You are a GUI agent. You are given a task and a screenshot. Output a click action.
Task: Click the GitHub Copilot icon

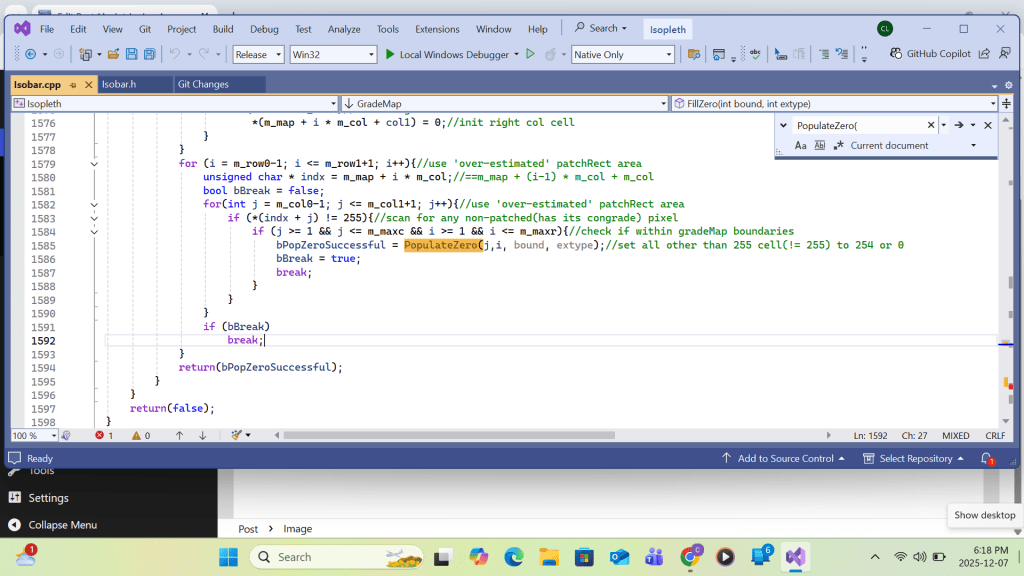pyautogui.click(x=897, y=54)
